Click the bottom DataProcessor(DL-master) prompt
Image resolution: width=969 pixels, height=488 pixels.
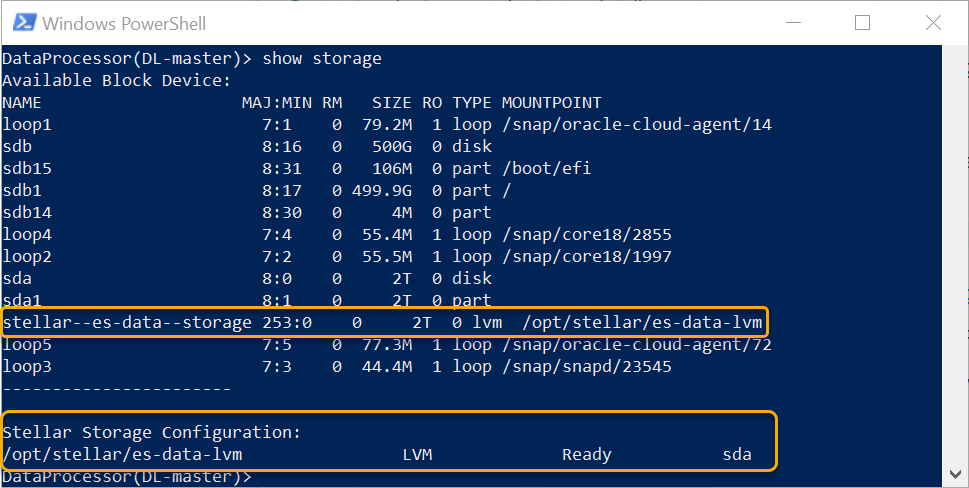[126, 477]
